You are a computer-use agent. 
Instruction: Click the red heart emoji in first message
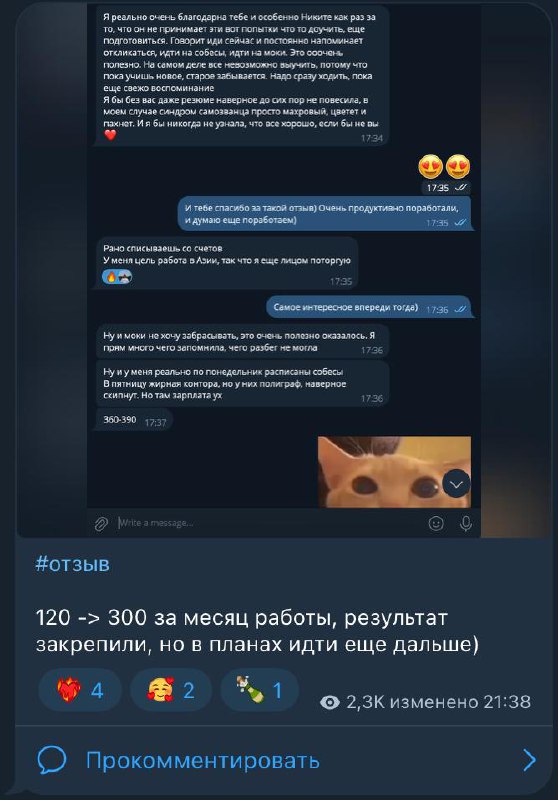110,135
